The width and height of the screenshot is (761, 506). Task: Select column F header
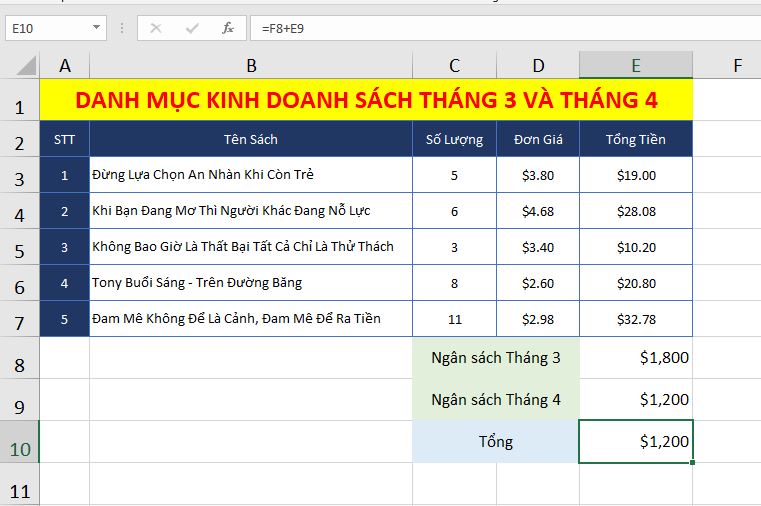[727, 65]
